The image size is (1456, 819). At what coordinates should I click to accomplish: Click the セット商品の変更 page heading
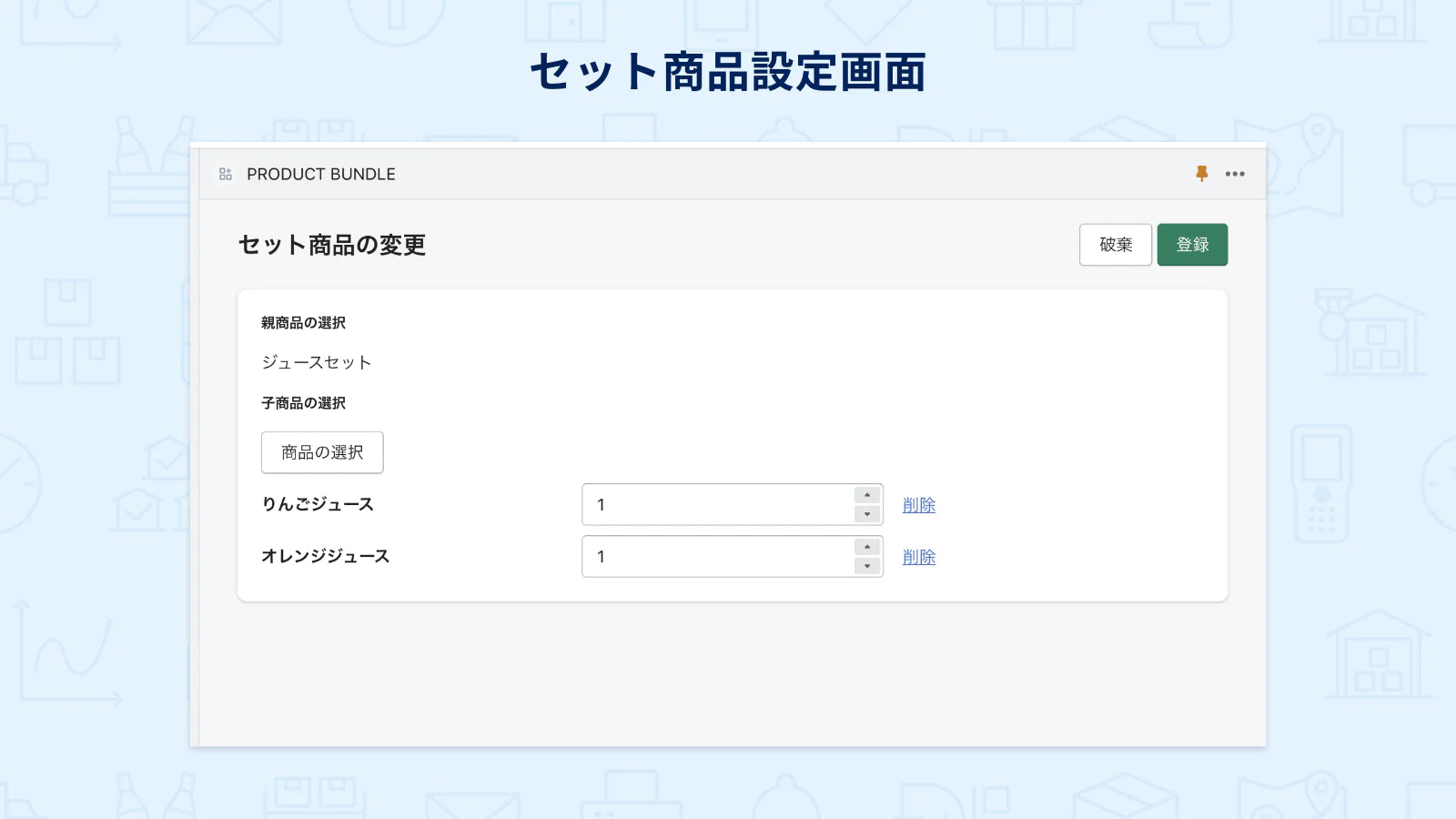click(x=332, y=245)
